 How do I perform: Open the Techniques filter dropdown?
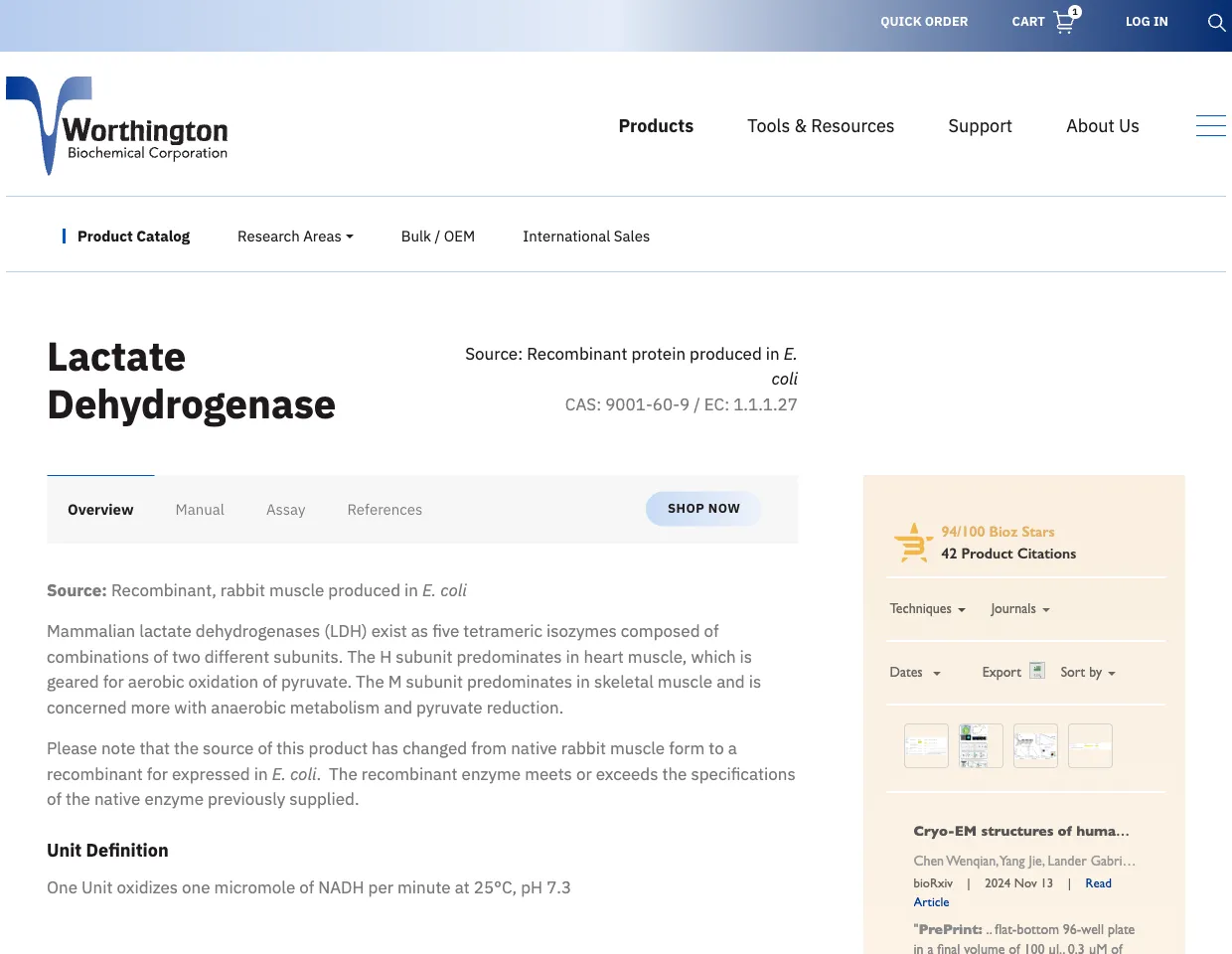[926, 608]
